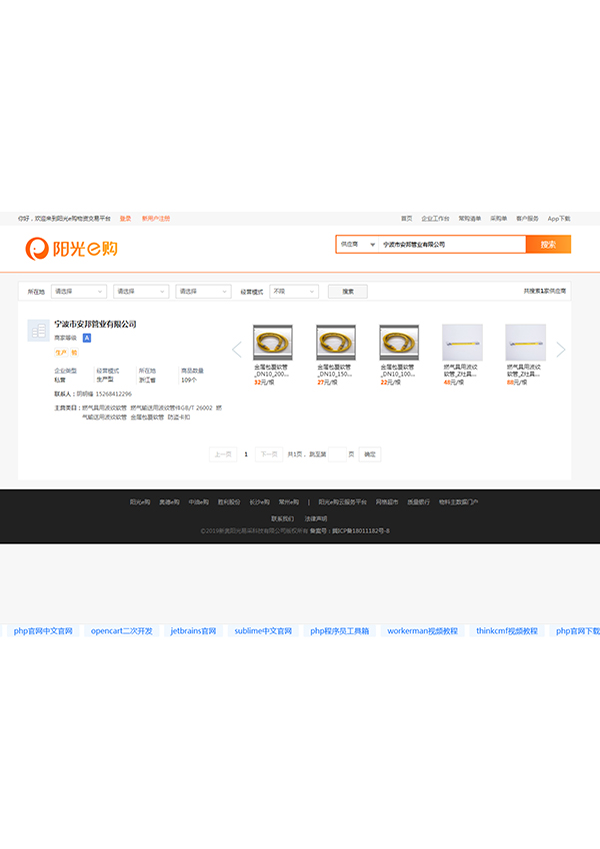
Task: Click the gray 搜索 filter button
Action: tap(348, 291)
